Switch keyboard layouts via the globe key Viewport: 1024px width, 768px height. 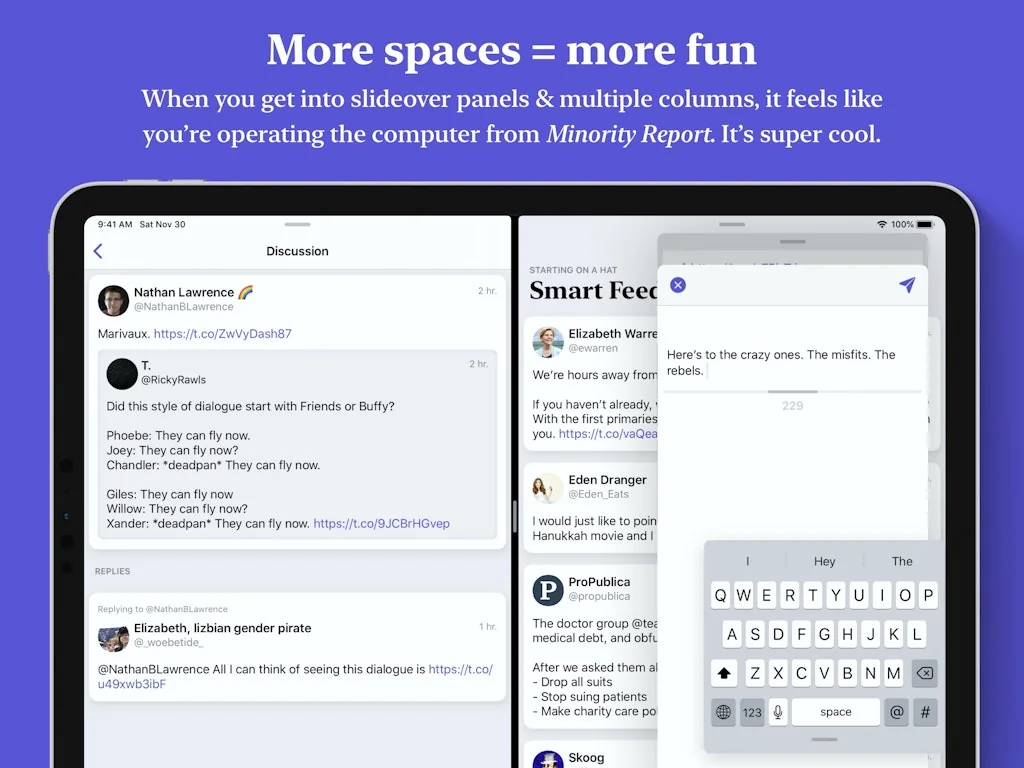tap(723, 712)
